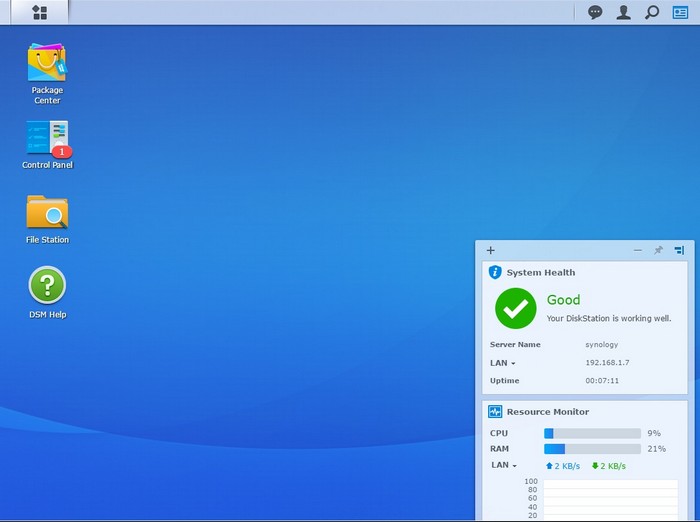The height and width of the screenshot is (522, 700).
Task: Pin the widget panel
Action: tap(658, 250)
